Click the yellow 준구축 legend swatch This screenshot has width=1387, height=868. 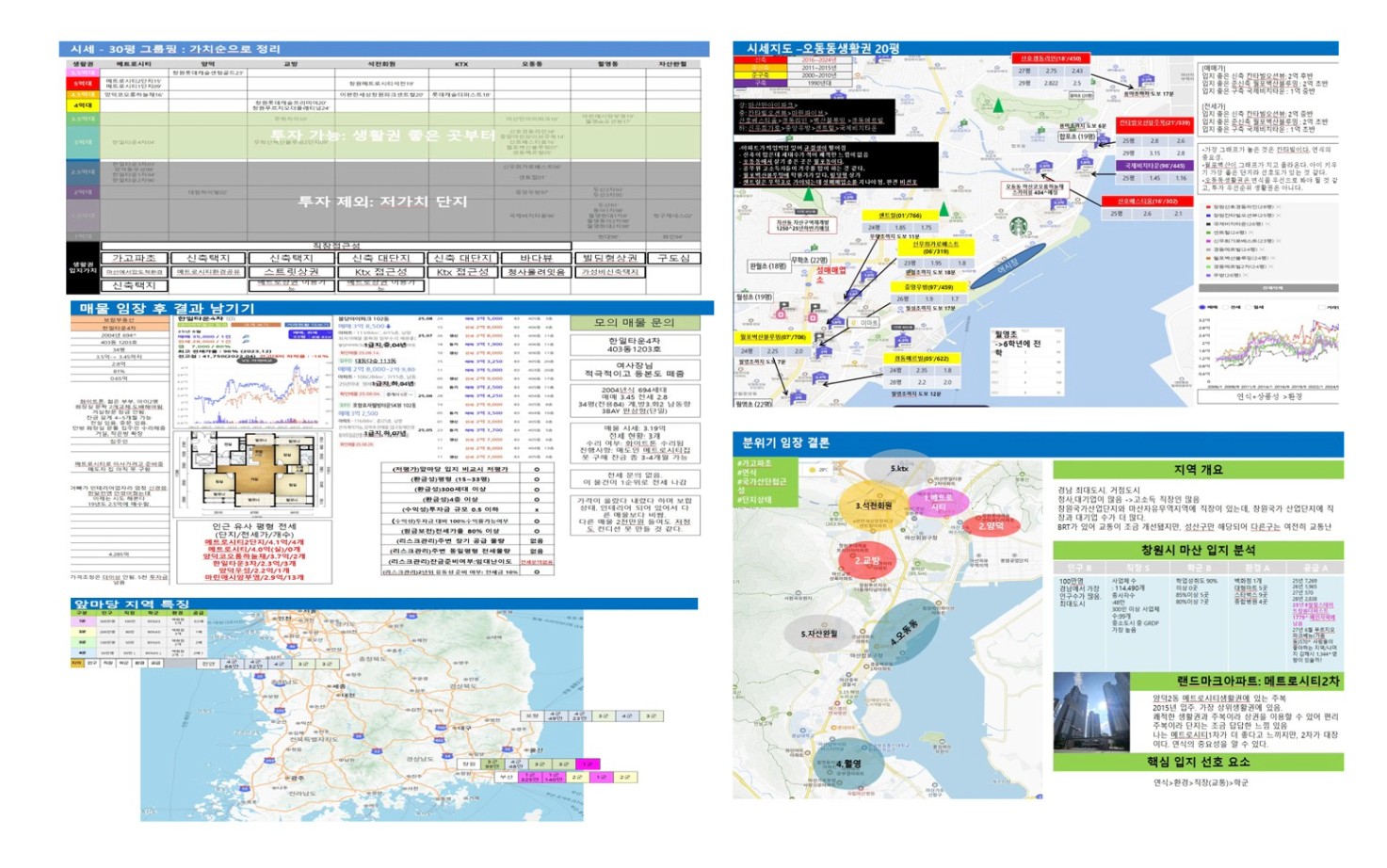[x=761, y=75]
